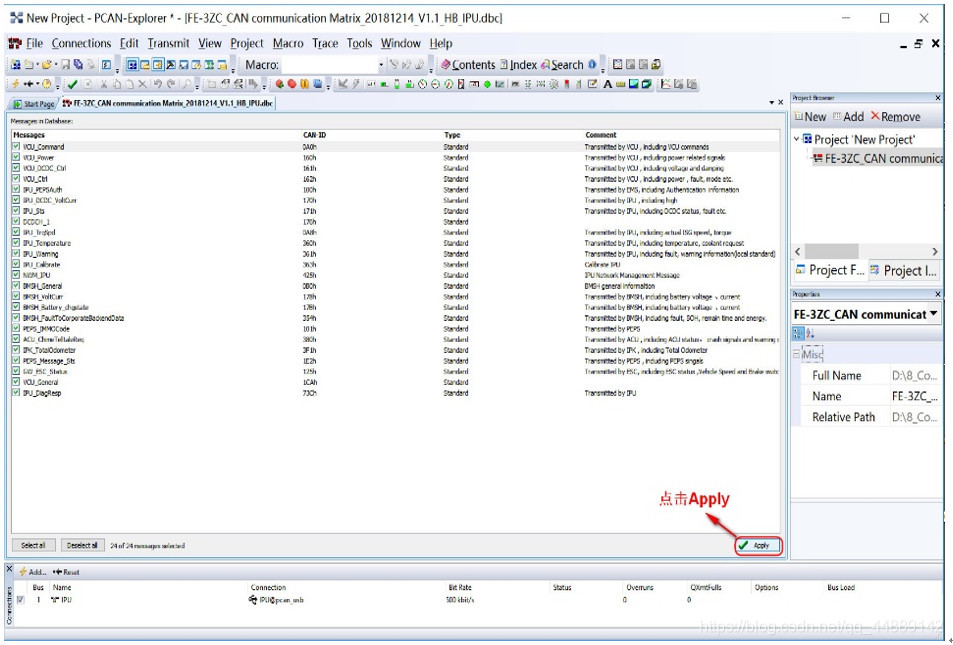Click the Undo arrow icon

point(157,84)
